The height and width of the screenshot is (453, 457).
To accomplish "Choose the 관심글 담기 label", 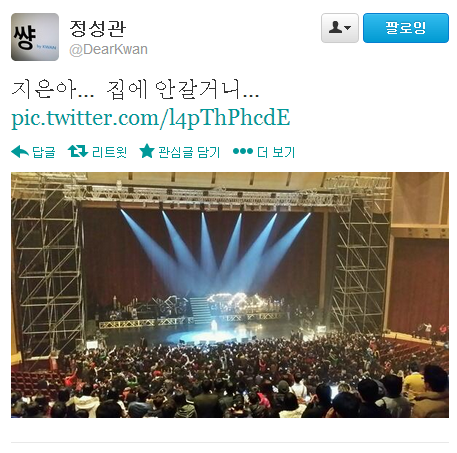I will click(189, 152).
